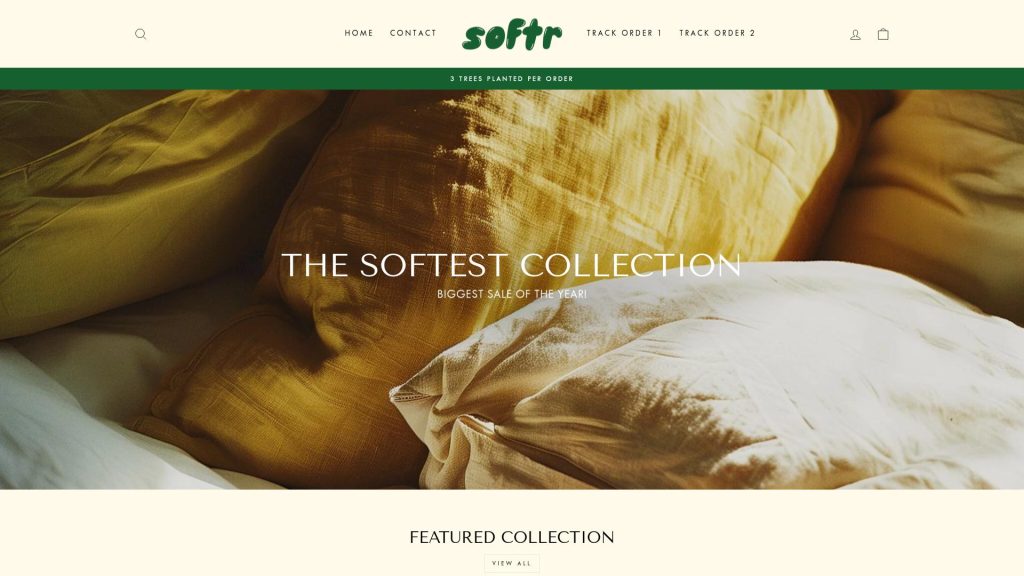Select Track Order 2 in navigation
1024x576 pixels.
click(717, 33)
